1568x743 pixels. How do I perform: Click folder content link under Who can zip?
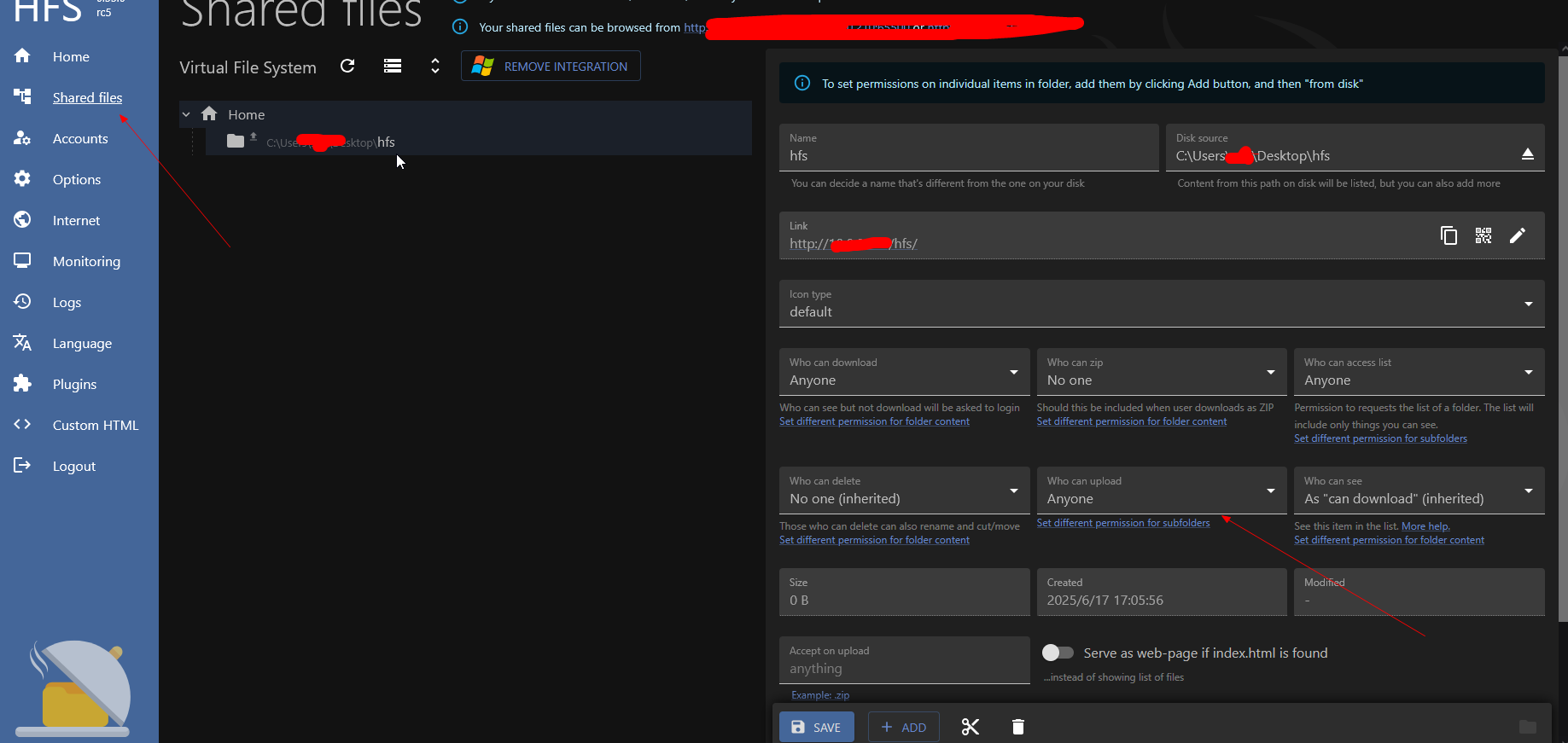(x=1132, y=421)
